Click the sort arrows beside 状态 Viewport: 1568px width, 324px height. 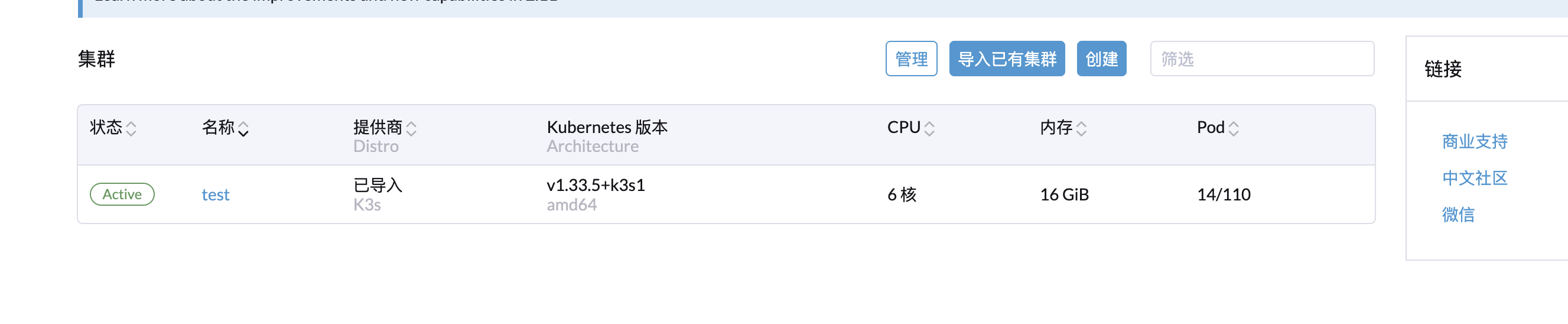coord(131,128)
